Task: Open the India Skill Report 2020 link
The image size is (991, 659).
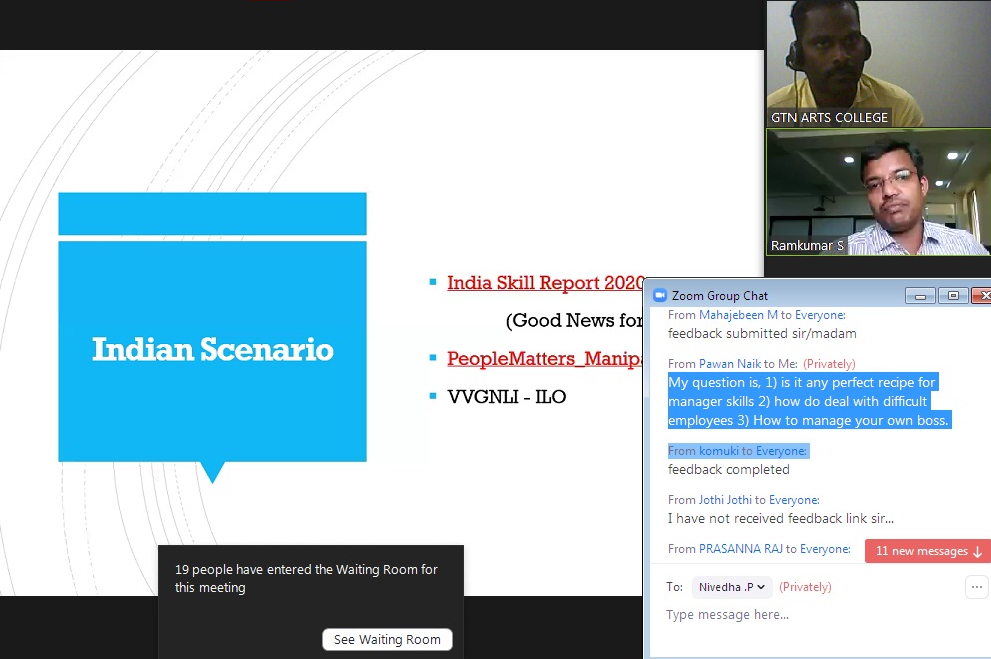Action: tap(545, 282)
